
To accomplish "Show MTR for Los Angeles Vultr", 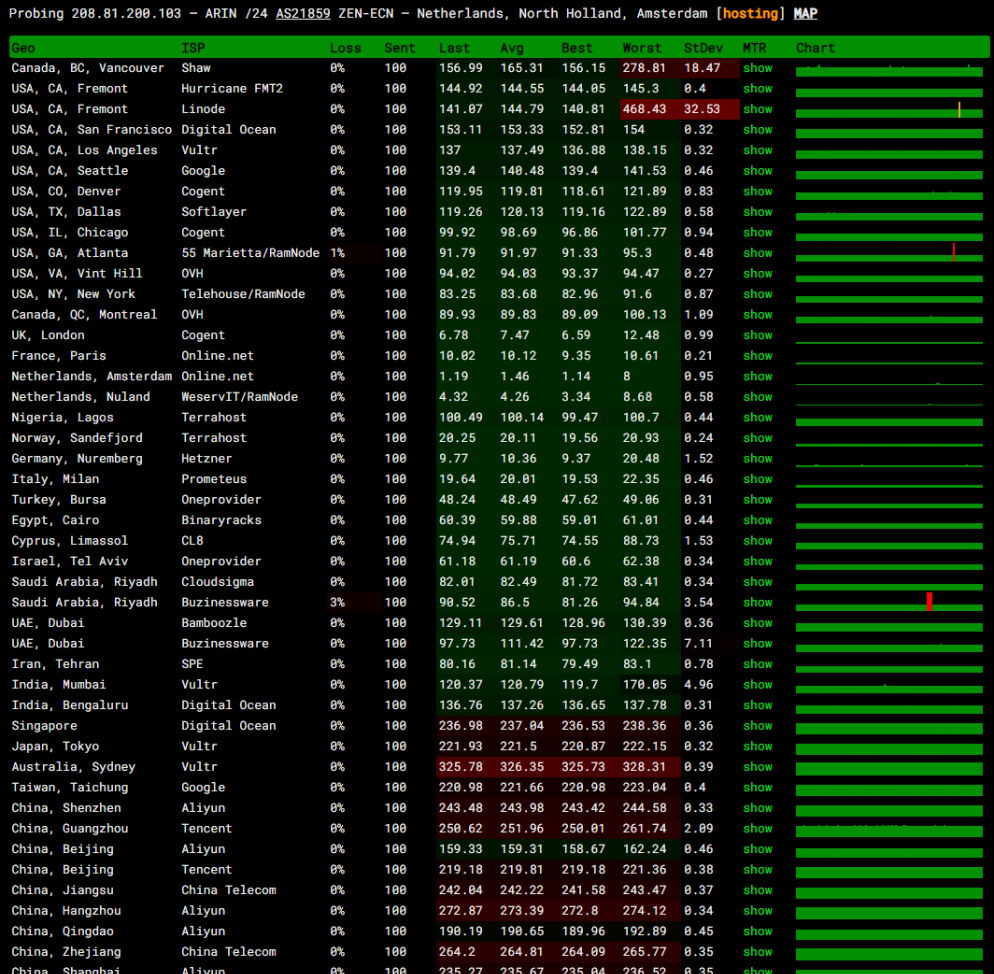I will click(758, 150).
